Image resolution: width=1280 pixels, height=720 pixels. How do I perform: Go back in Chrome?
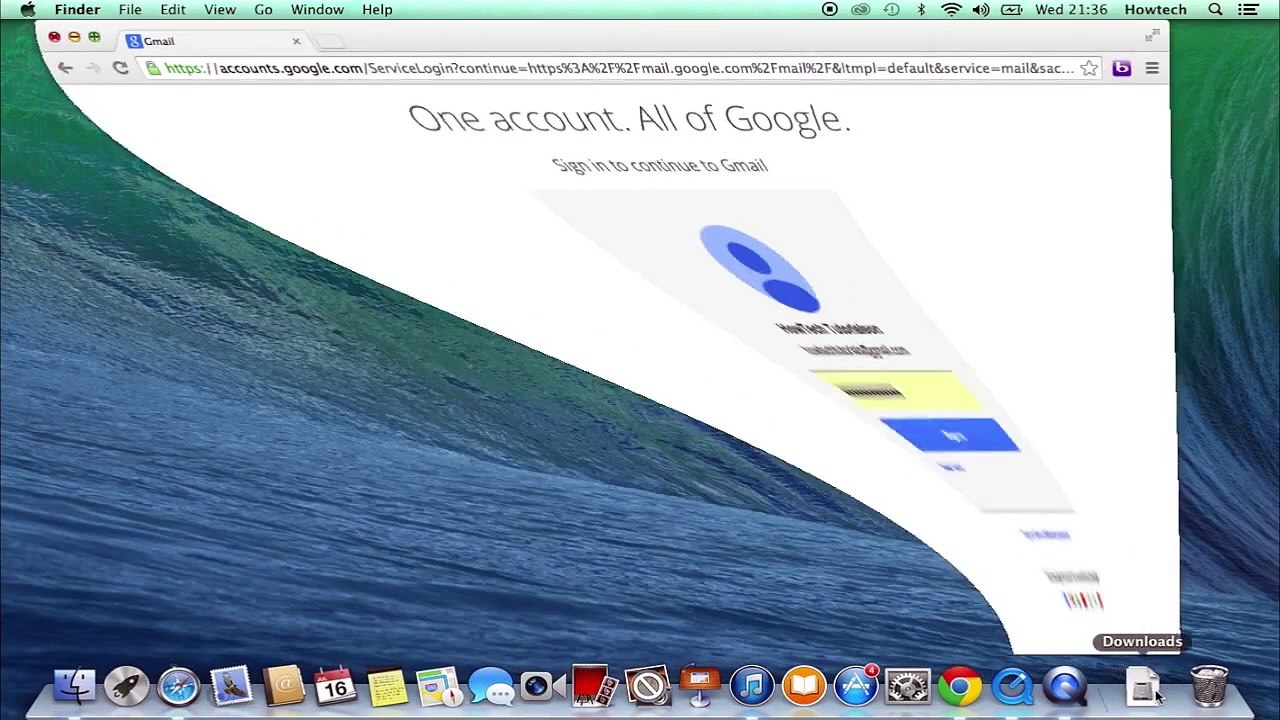pos(65,68)
